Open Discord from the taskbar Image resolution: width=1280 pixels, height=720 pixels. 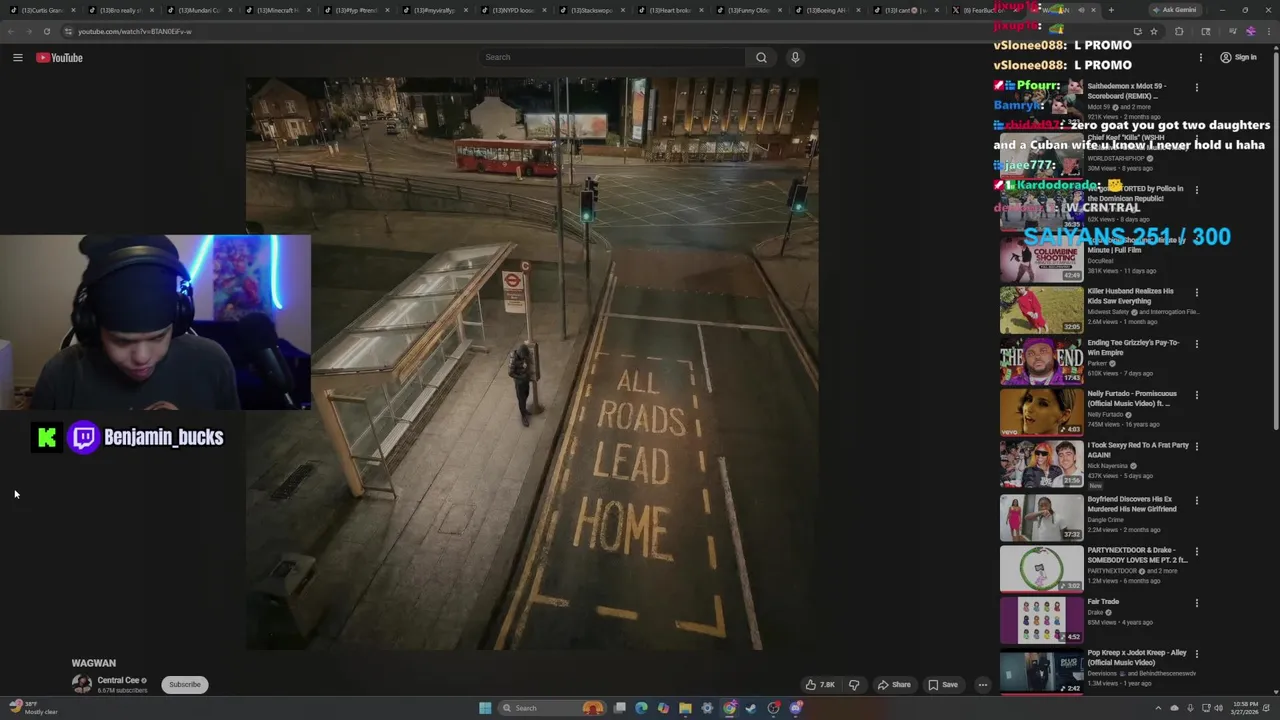796,708
